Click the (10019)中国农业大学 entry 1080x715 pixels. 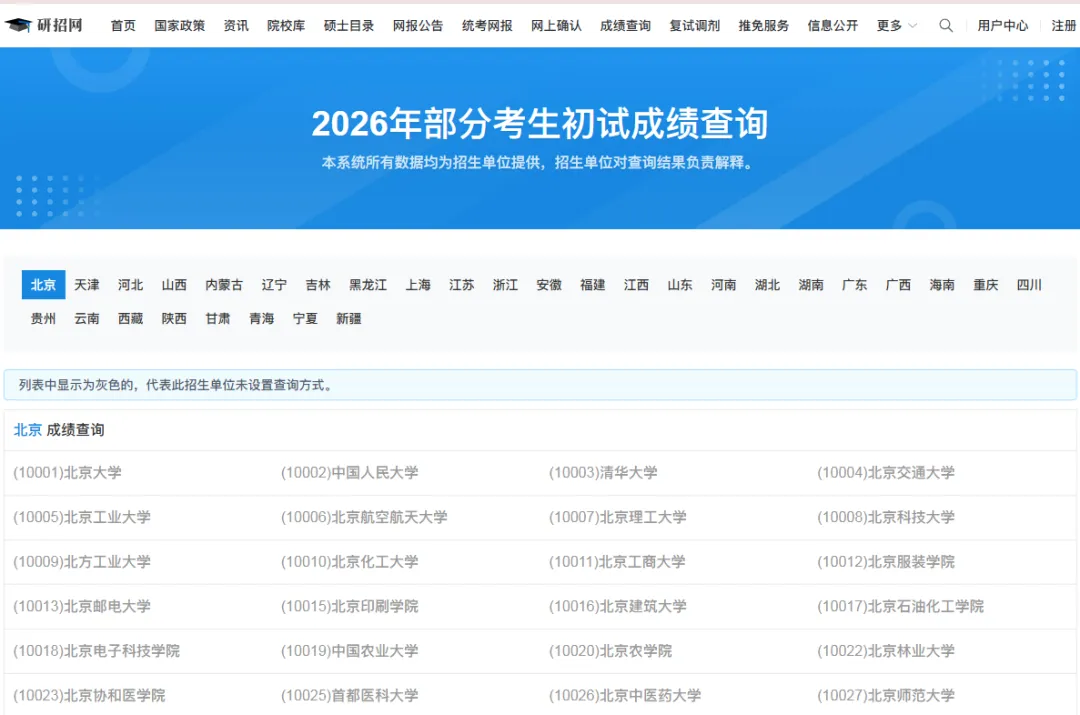click(x=350, y=651)
